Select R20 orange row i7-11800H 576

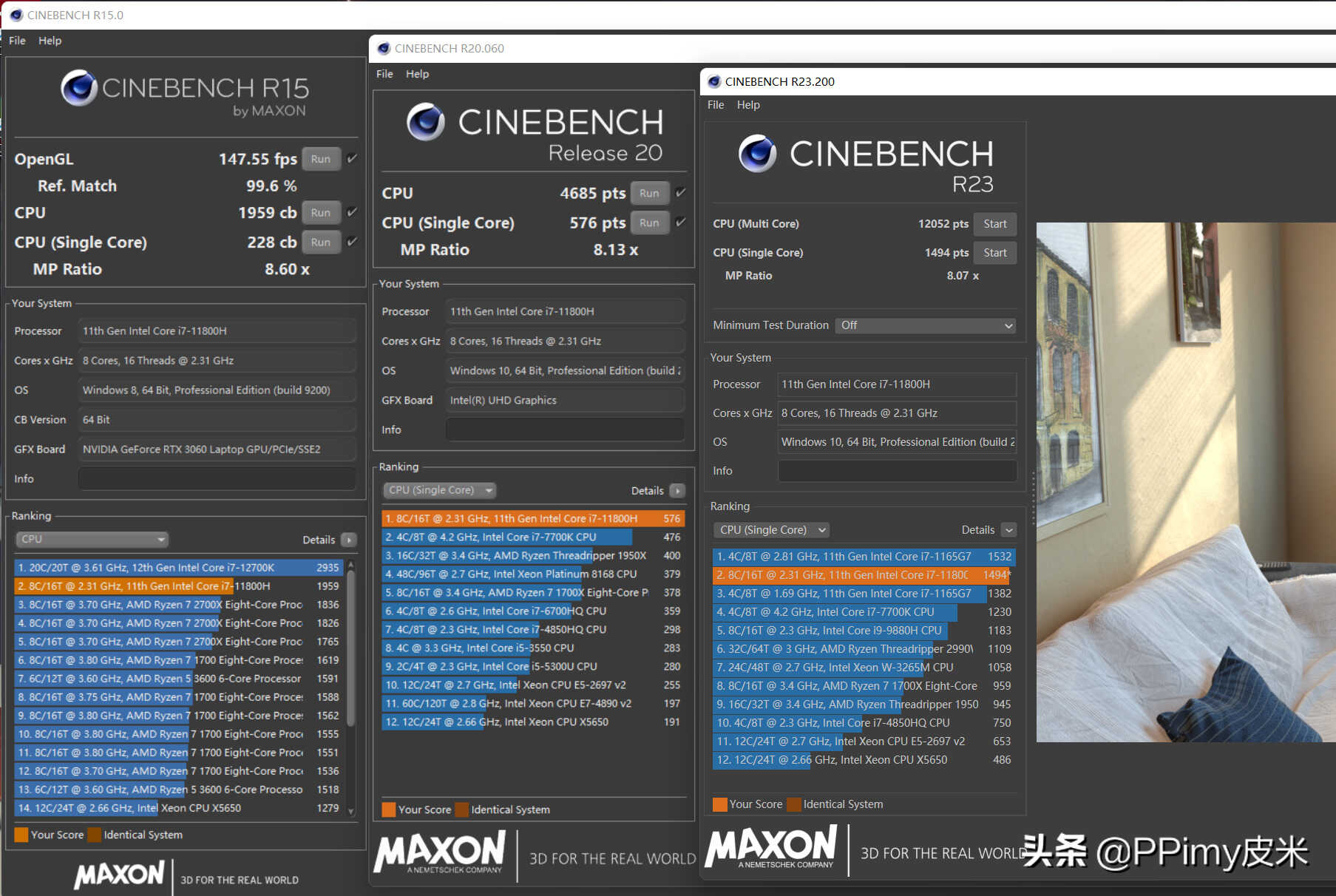(533, 519)
